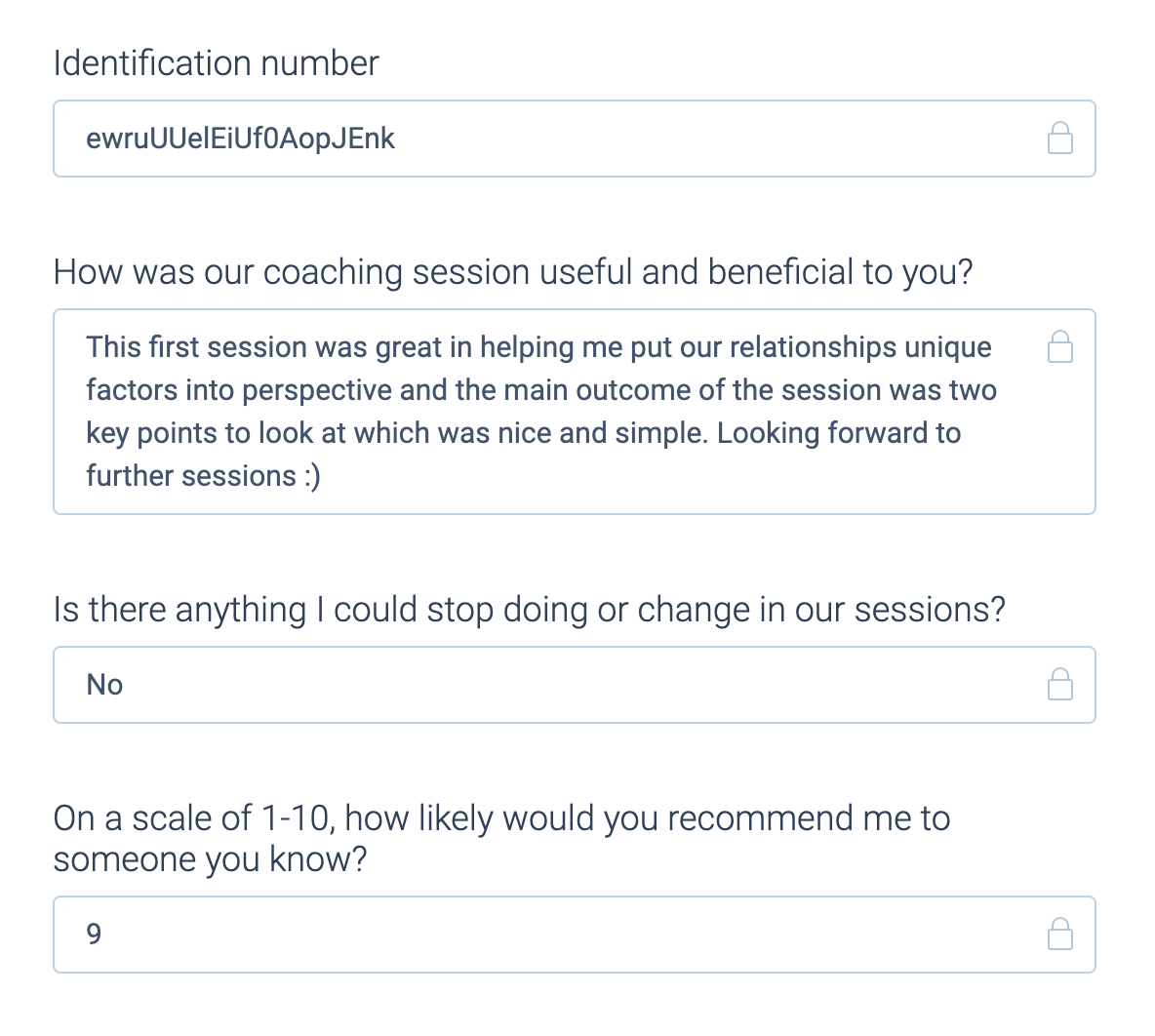The height and width of the screenshot is (1036, 1155).
Task: Click the 'further sessions' text on the last line
Action: pos(191,476)
